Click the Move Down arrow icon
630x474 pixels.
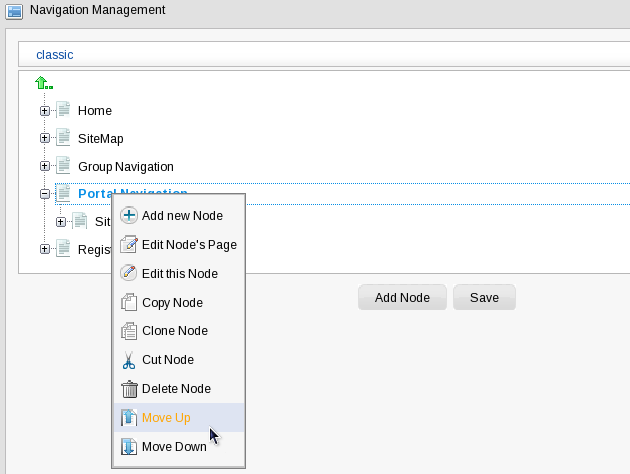(x=128, y=446)
